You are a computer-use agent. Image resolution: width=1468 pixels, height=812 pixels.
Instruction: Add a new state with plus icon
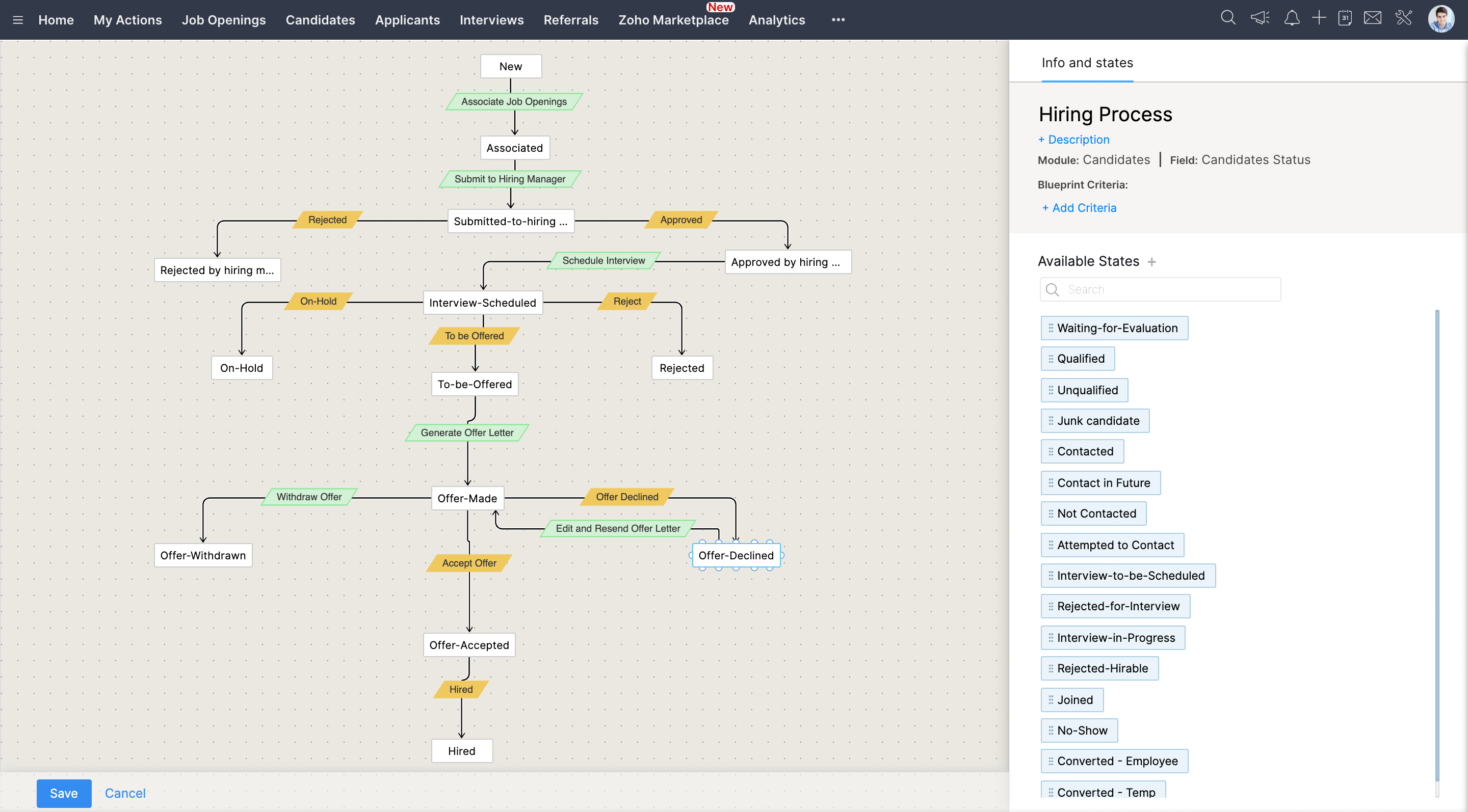click(1152, 262)
